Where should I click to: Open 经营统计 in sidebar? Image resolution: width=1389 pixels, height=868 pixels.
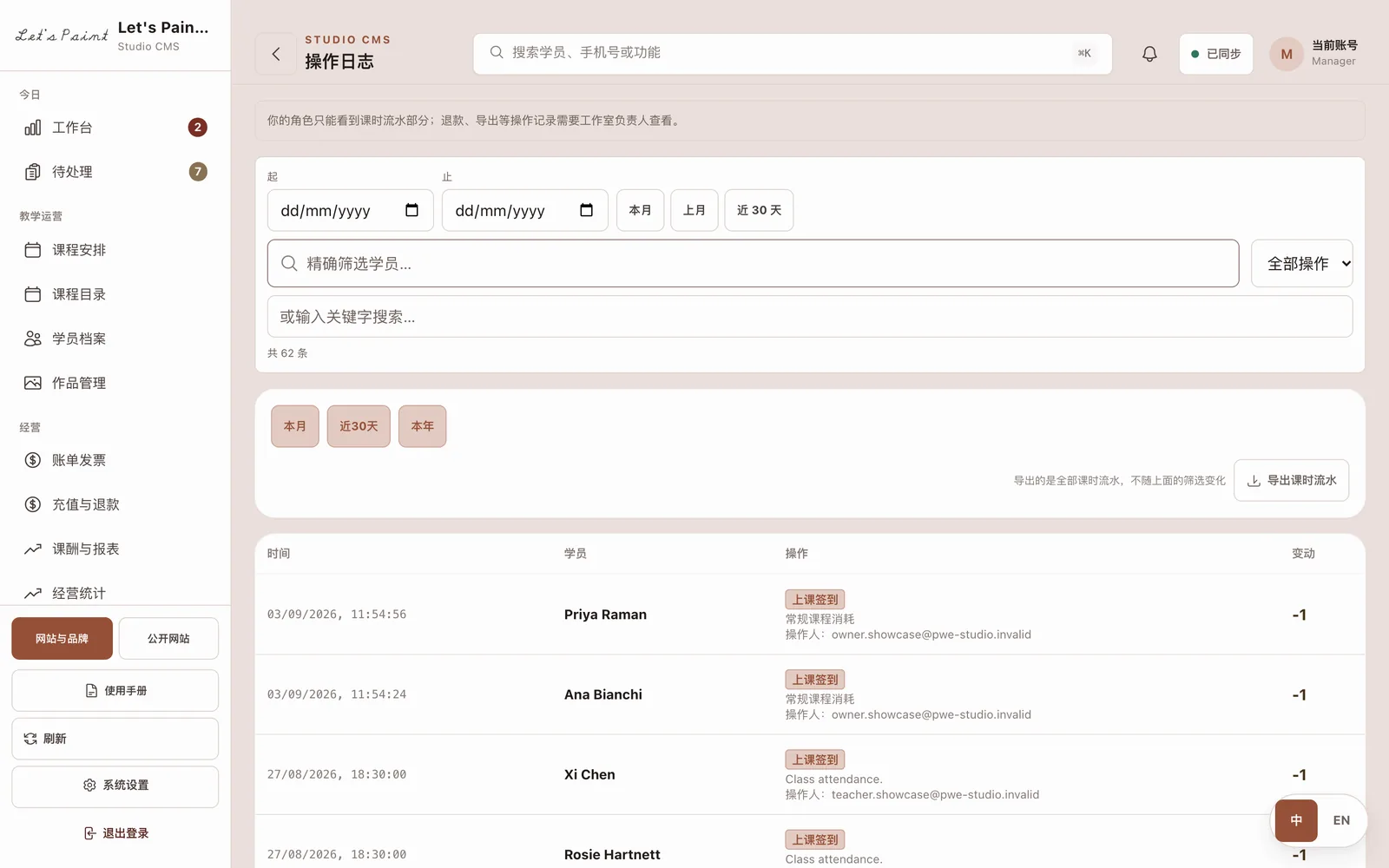pyautogui.click(x=115, y=593)
